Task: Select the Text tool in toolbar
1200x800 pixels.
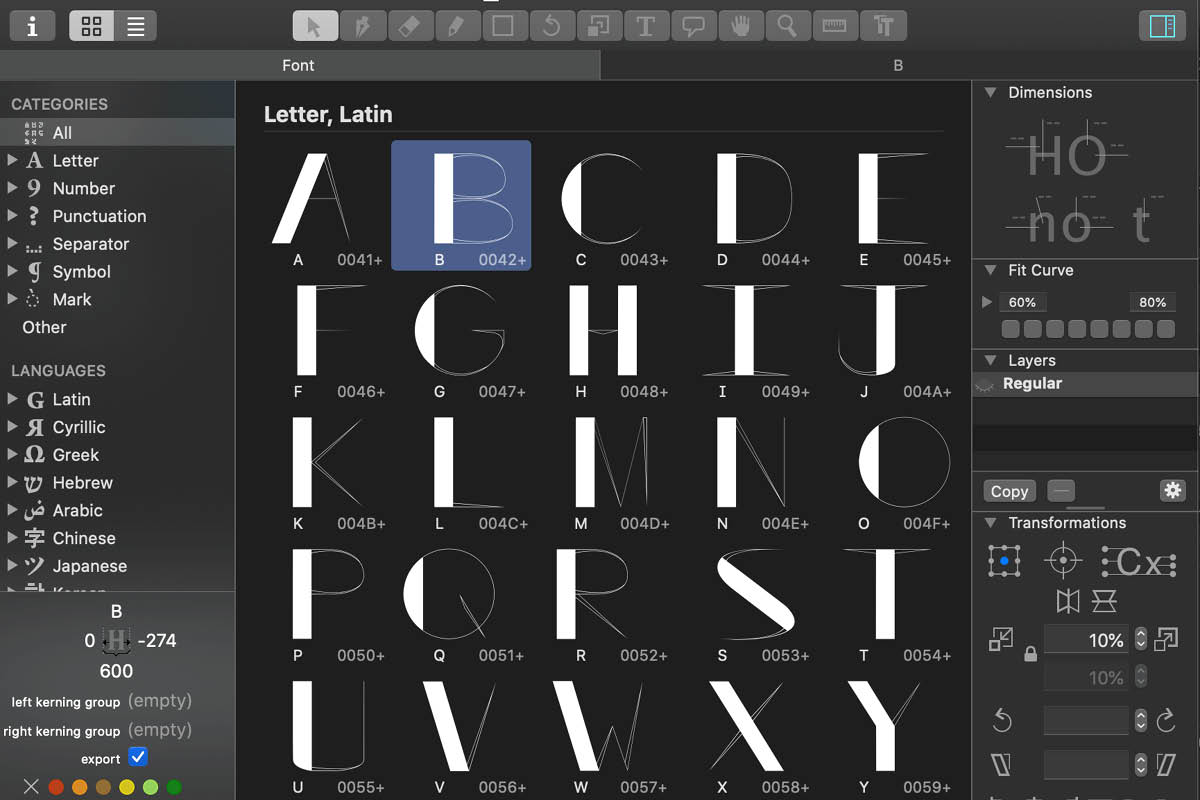Action: 646,26
